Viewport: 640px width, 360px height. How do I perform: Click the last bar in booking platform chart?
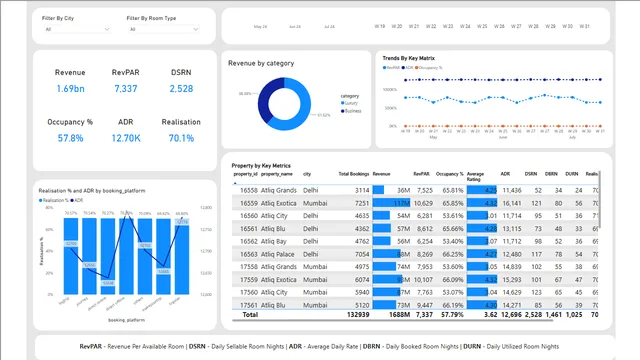(182, 256)
